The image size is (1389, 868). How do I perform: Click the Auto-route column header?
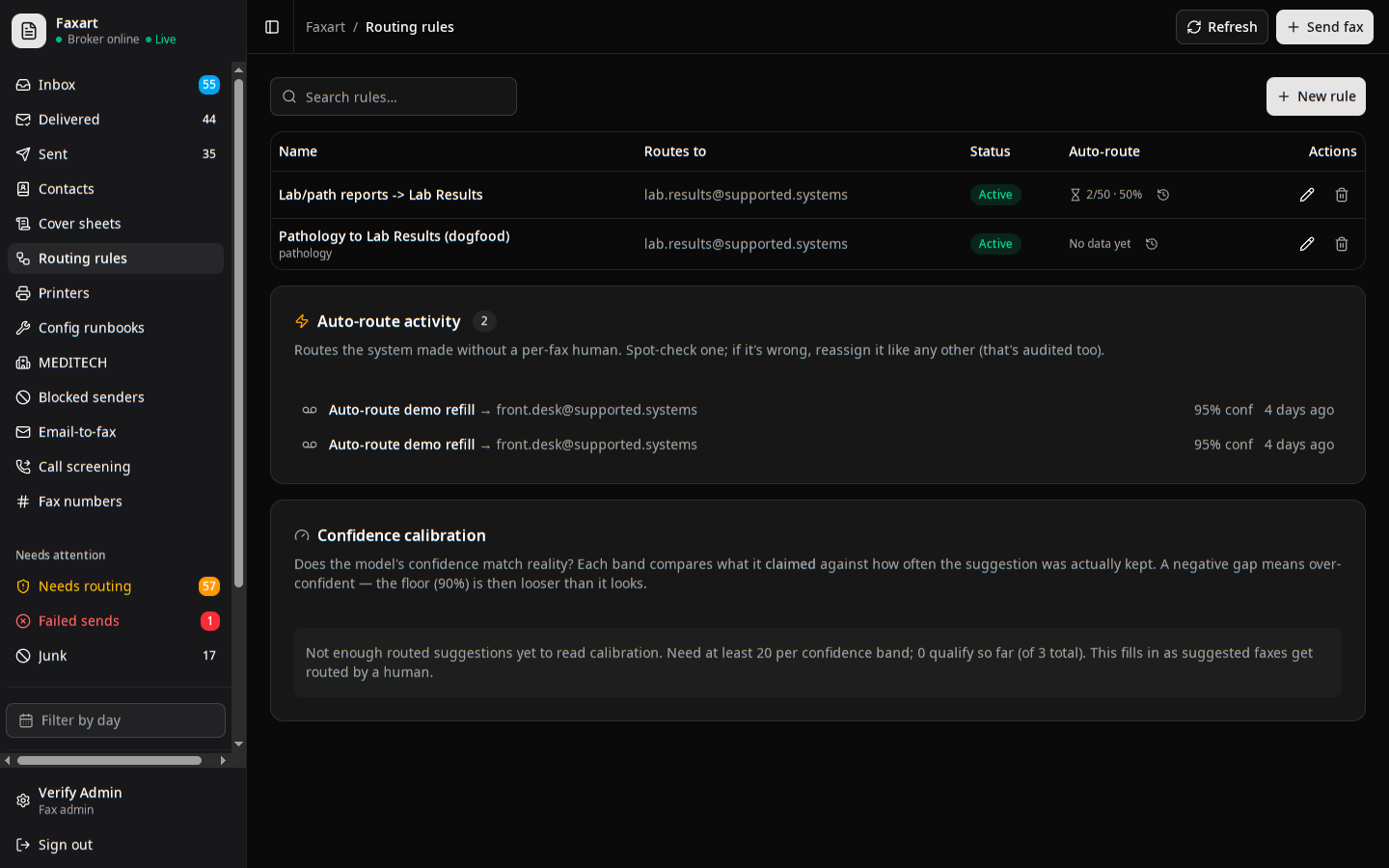tap(1104, 151)
